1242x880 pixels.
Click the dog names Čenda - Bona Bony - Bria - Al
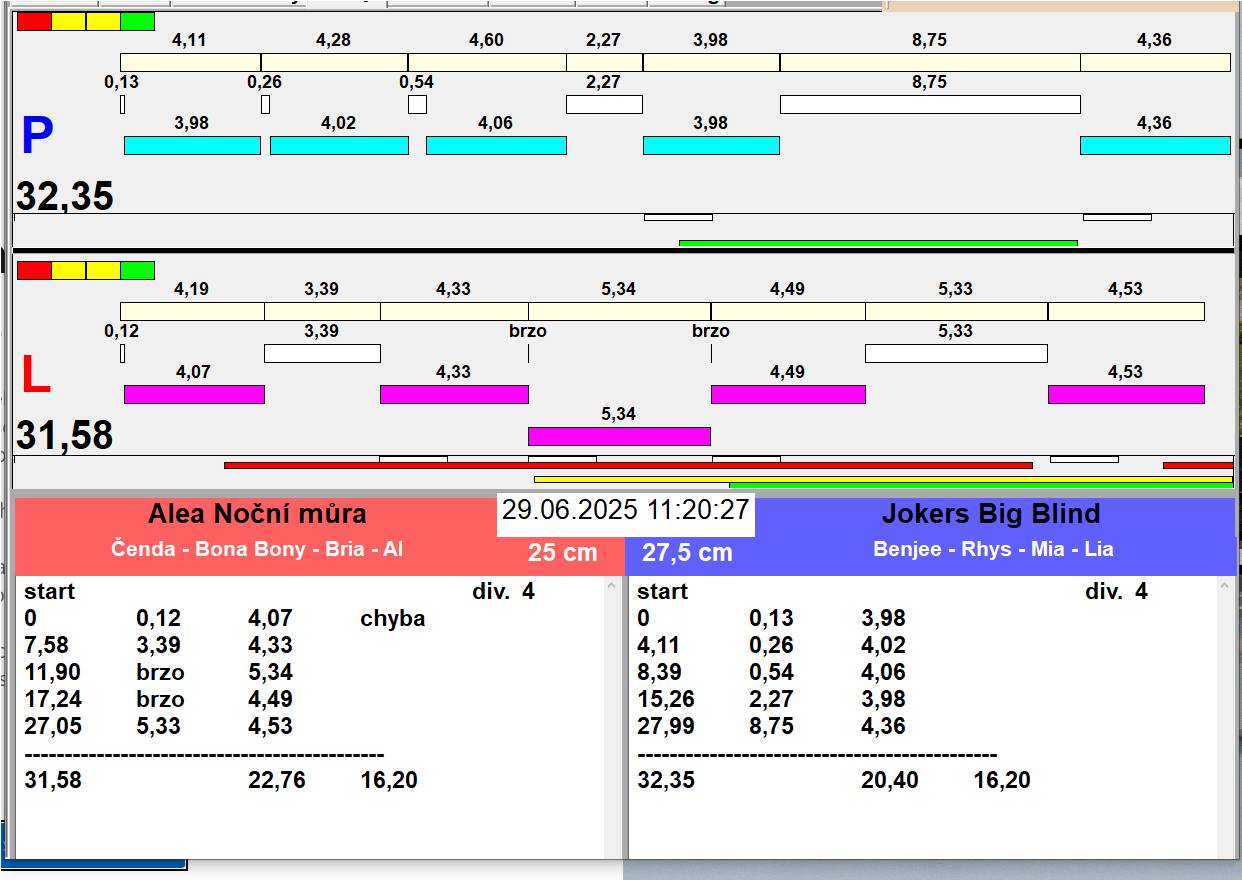[257, 549]
